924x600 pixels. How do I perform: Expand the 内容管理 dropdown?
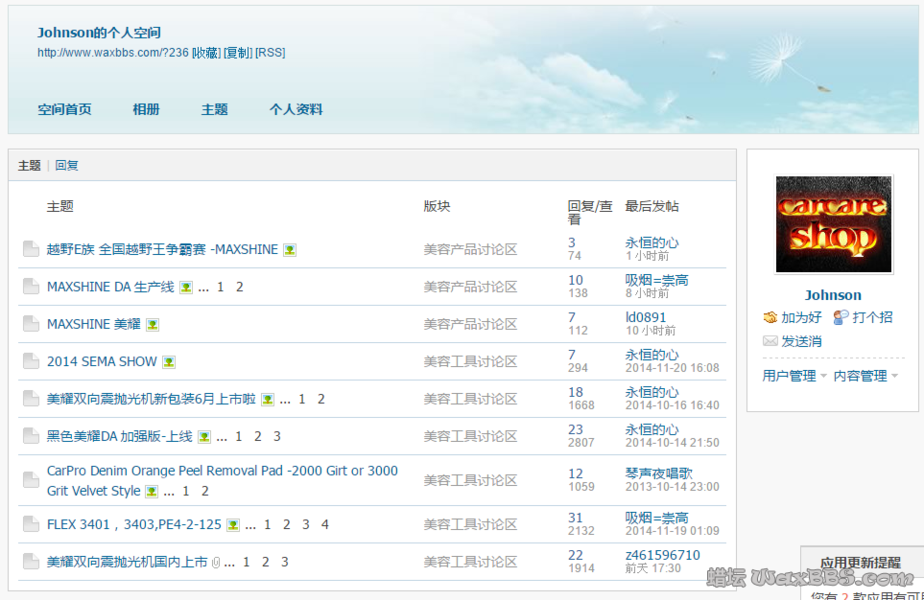(x=866, y=376)
